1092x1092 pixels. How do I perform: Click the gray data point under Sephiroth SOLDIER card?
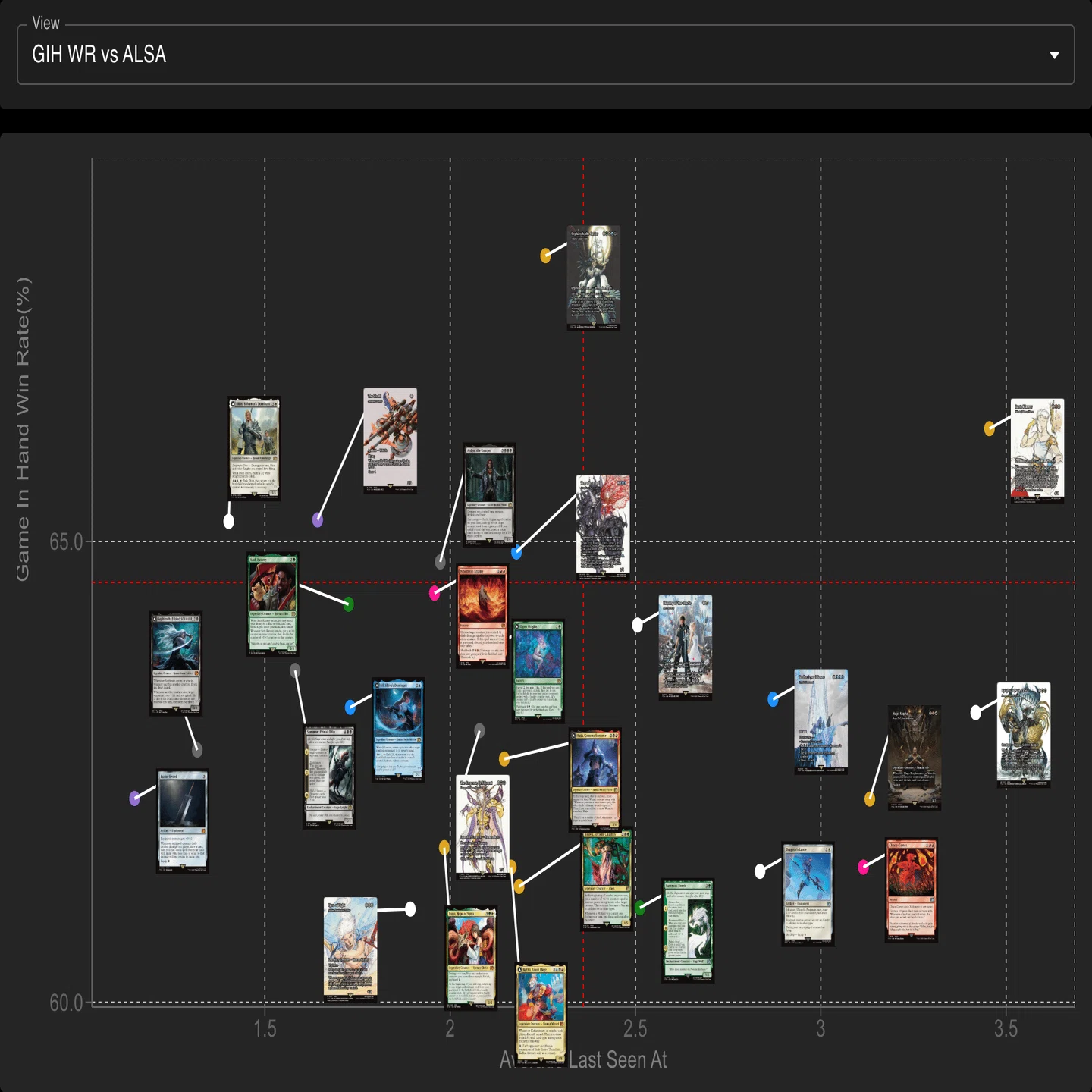pyautogui.click(x=197, y=750)
